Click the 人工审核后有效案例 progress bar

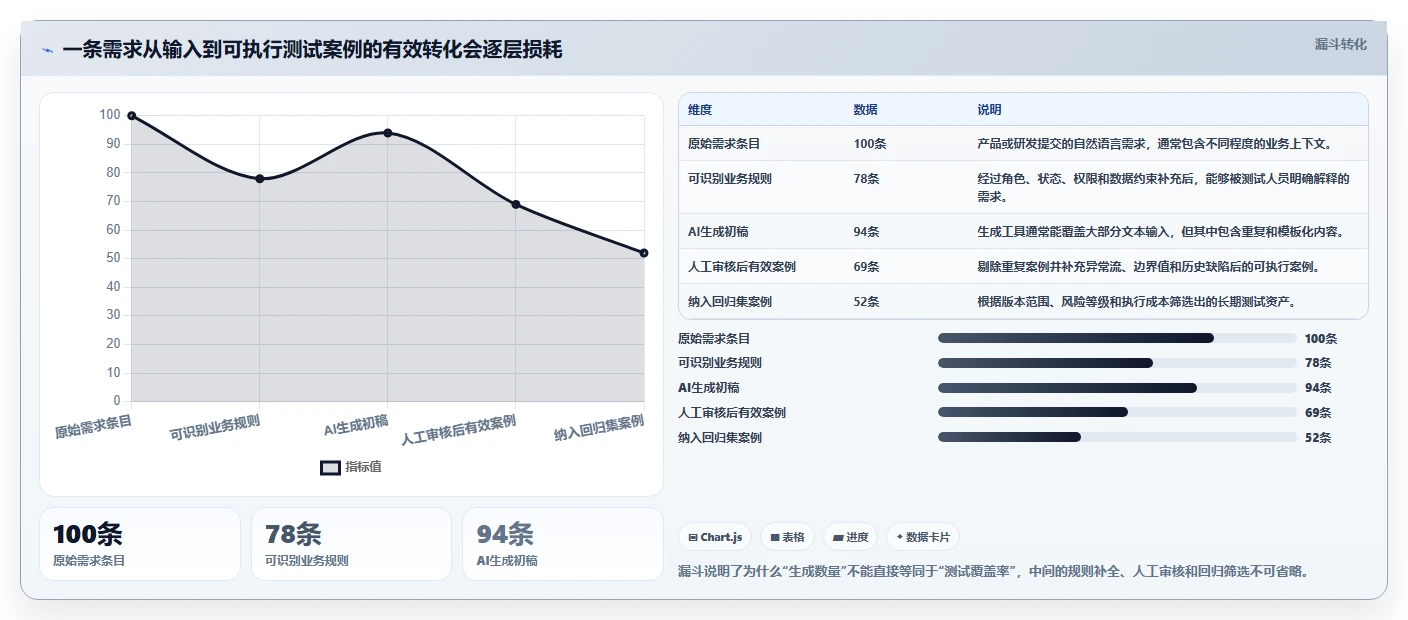[1117, 412]
